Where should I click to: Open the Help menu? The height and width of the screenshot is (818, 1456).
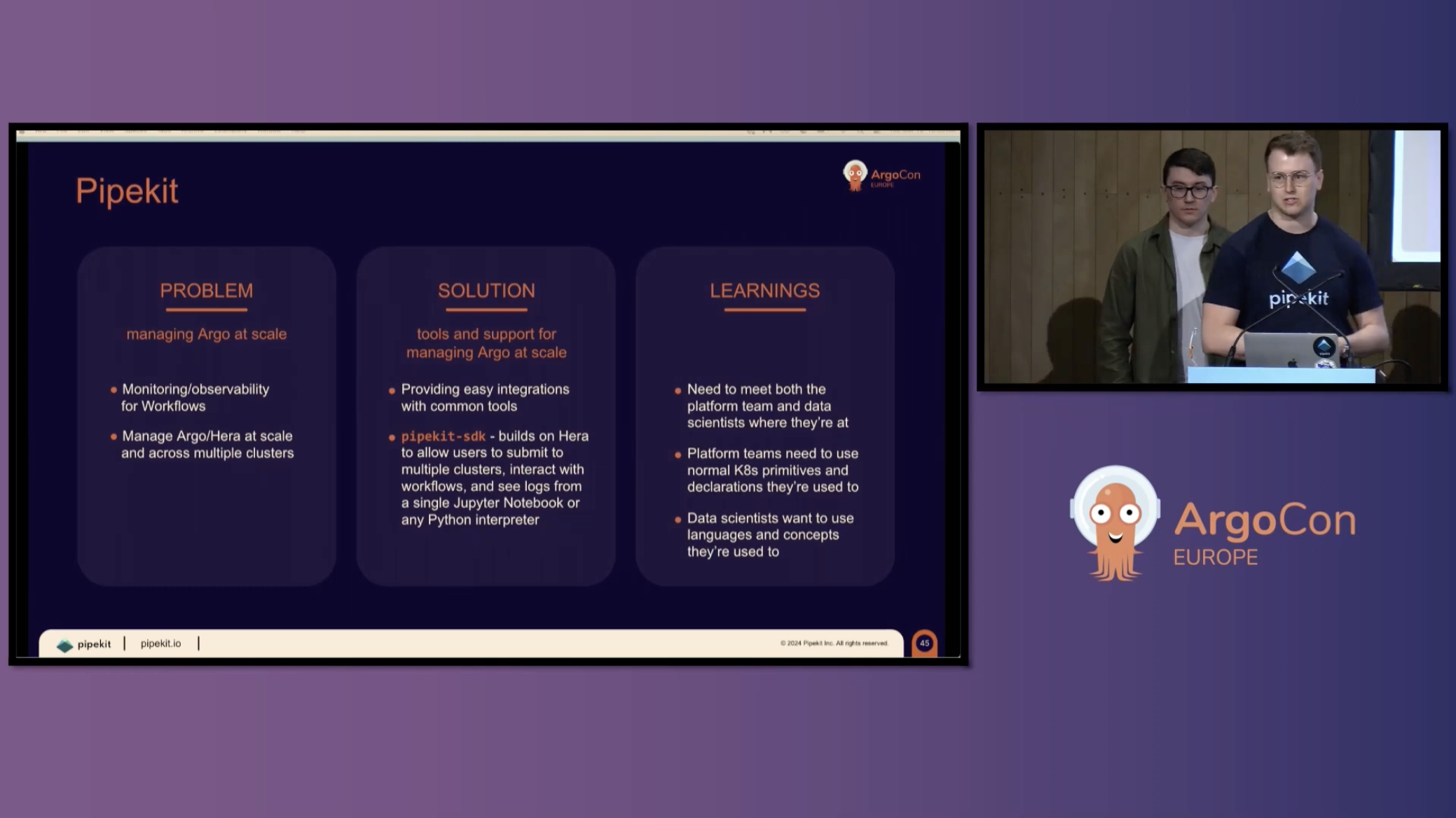[x=299, y=131]
